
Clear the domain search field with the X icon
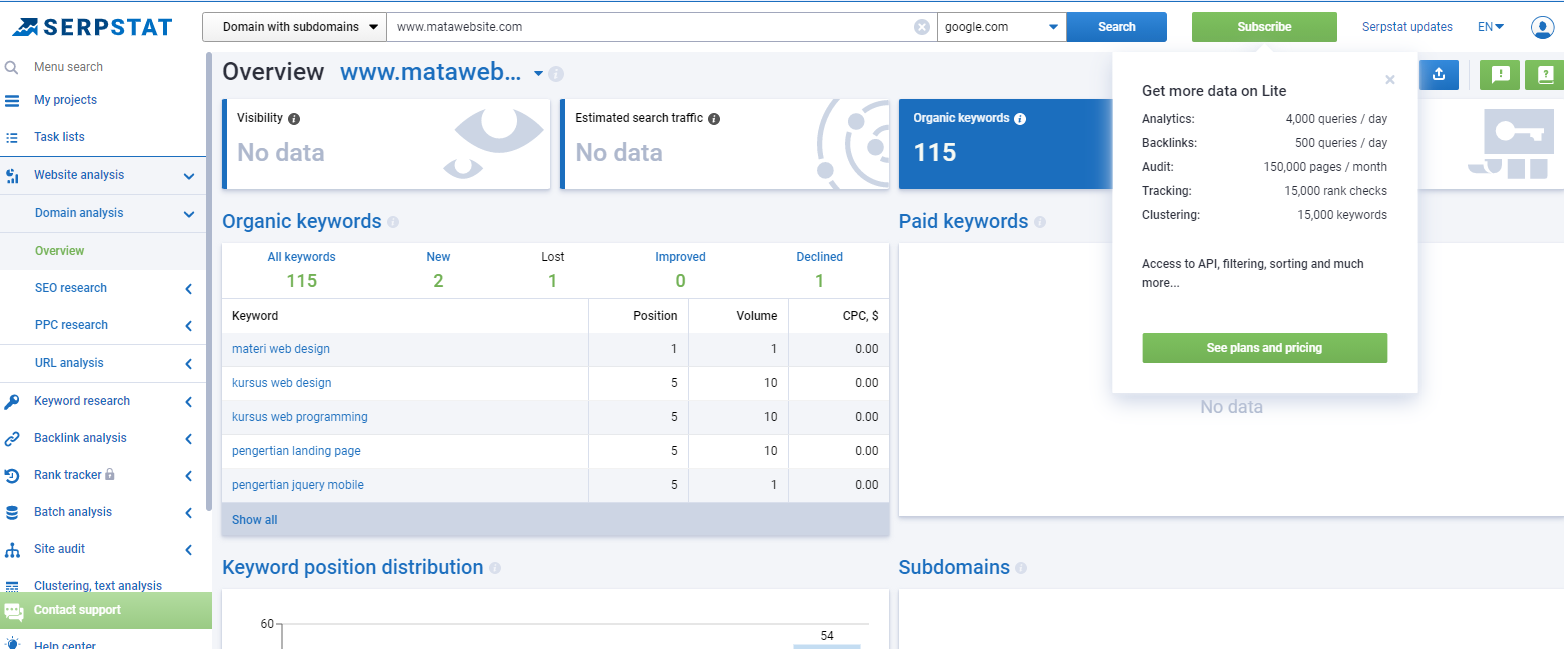[x=922, y=27]
